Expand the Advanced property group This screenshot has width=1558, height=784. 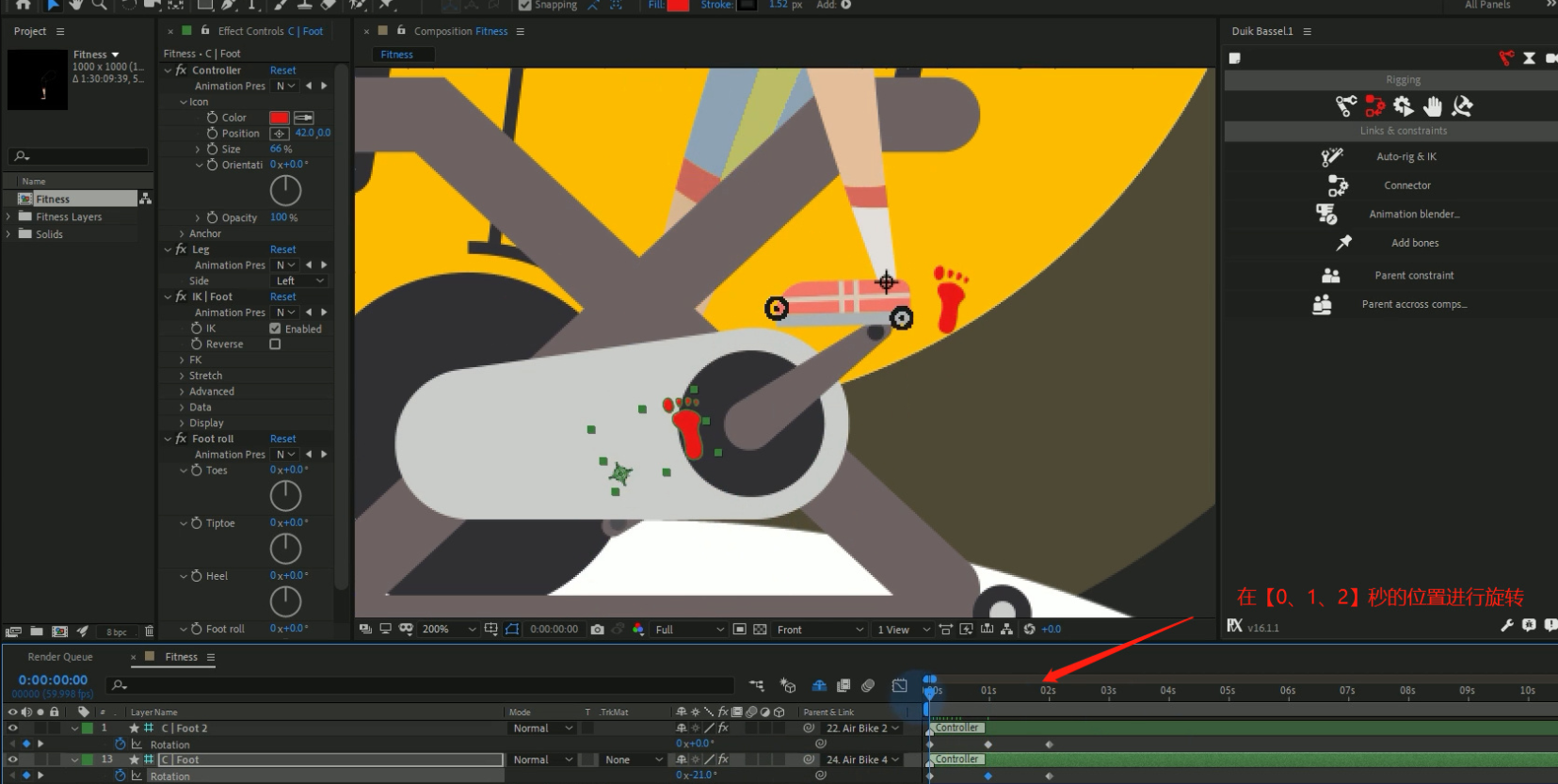click(182, 392)
